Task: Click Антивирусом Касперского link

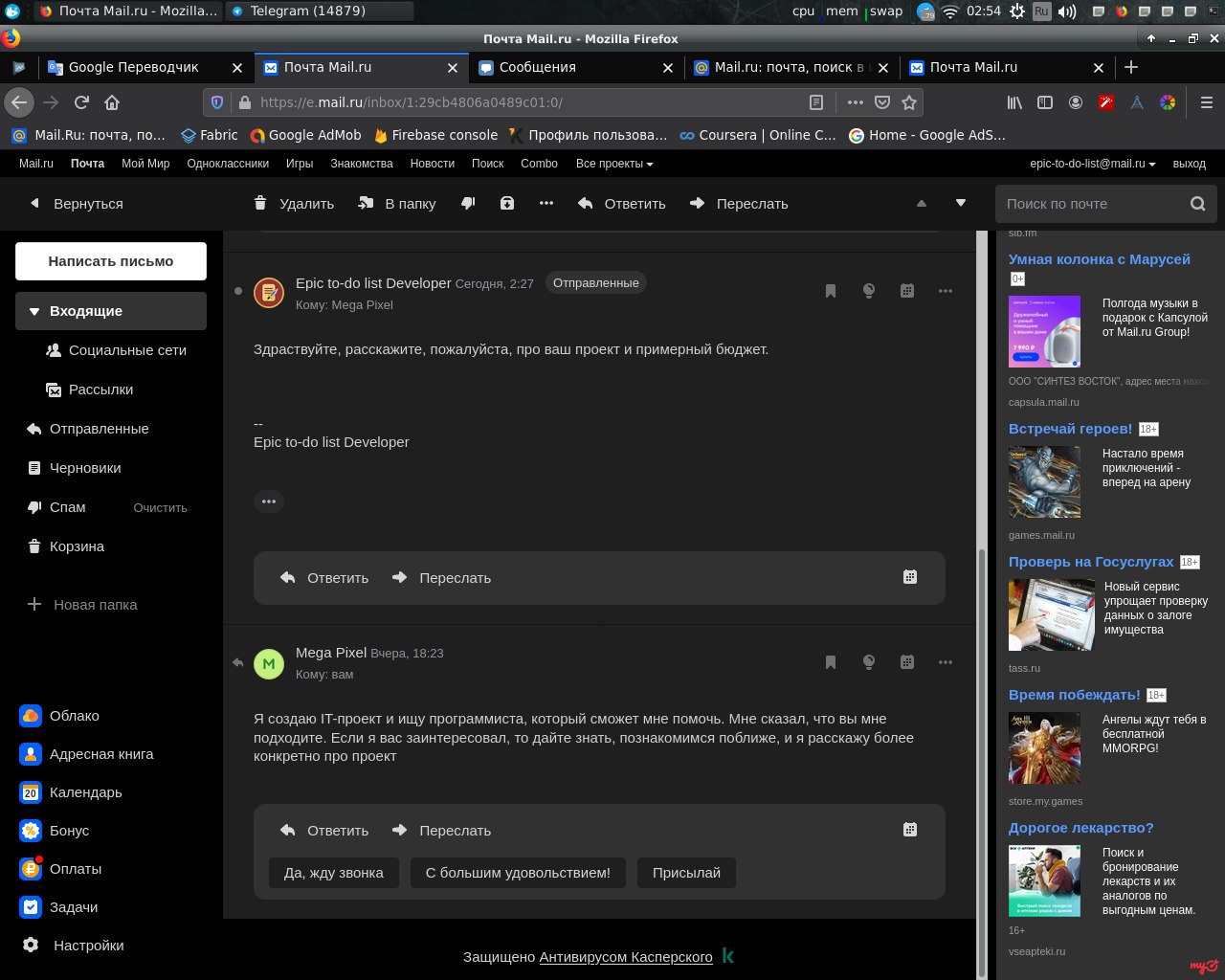Action: (x=626, y=957)
